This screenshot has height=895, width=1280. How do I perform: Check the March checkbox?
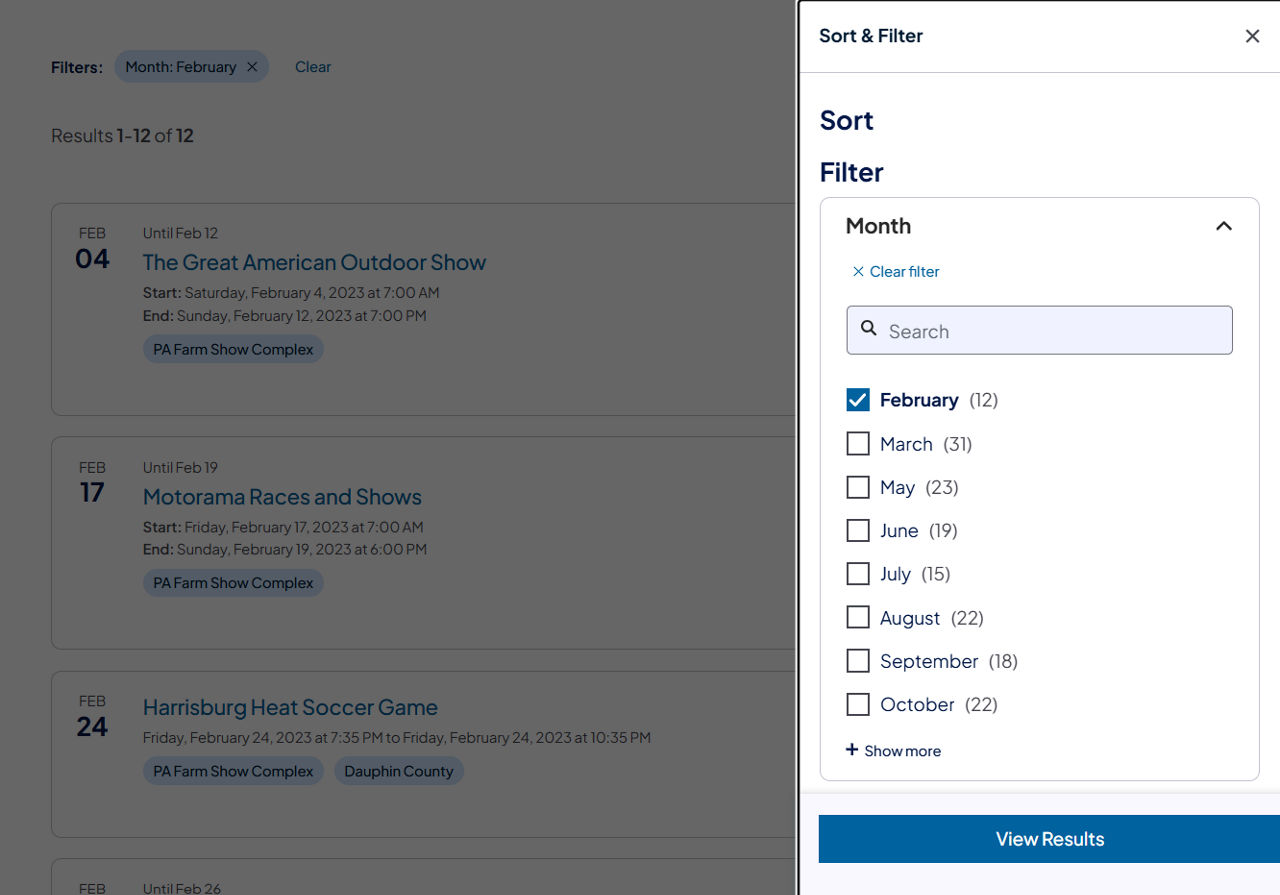[x=858, y=443]
